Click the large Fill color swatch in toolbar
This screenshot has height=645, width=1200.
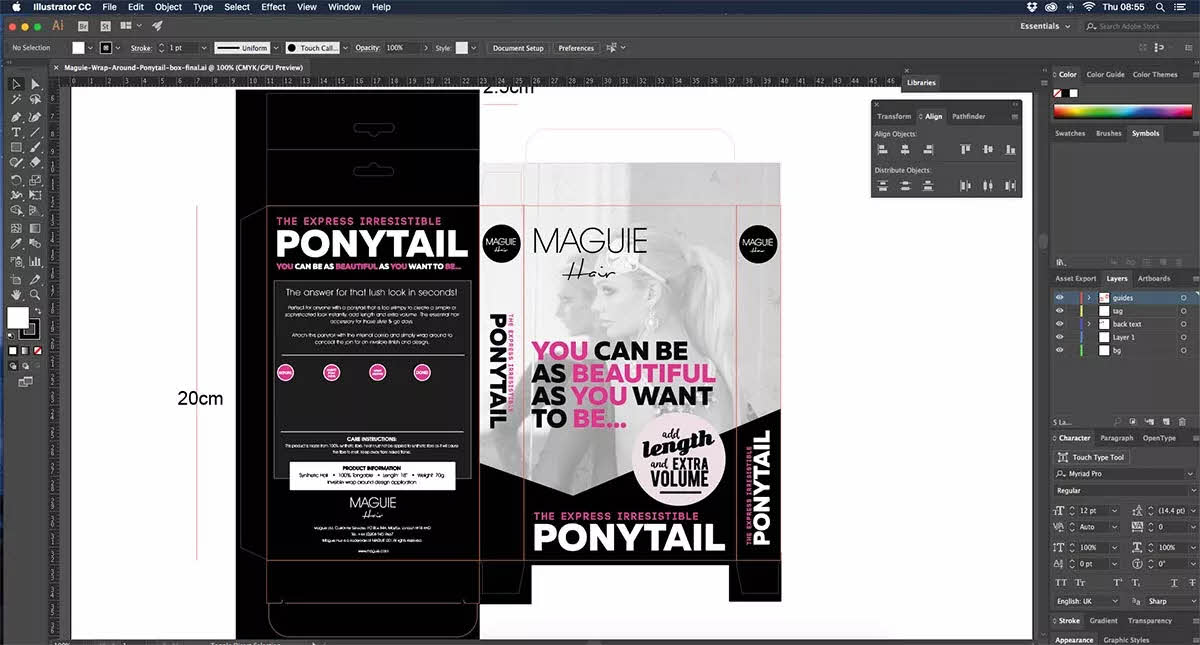click(18, 318)
